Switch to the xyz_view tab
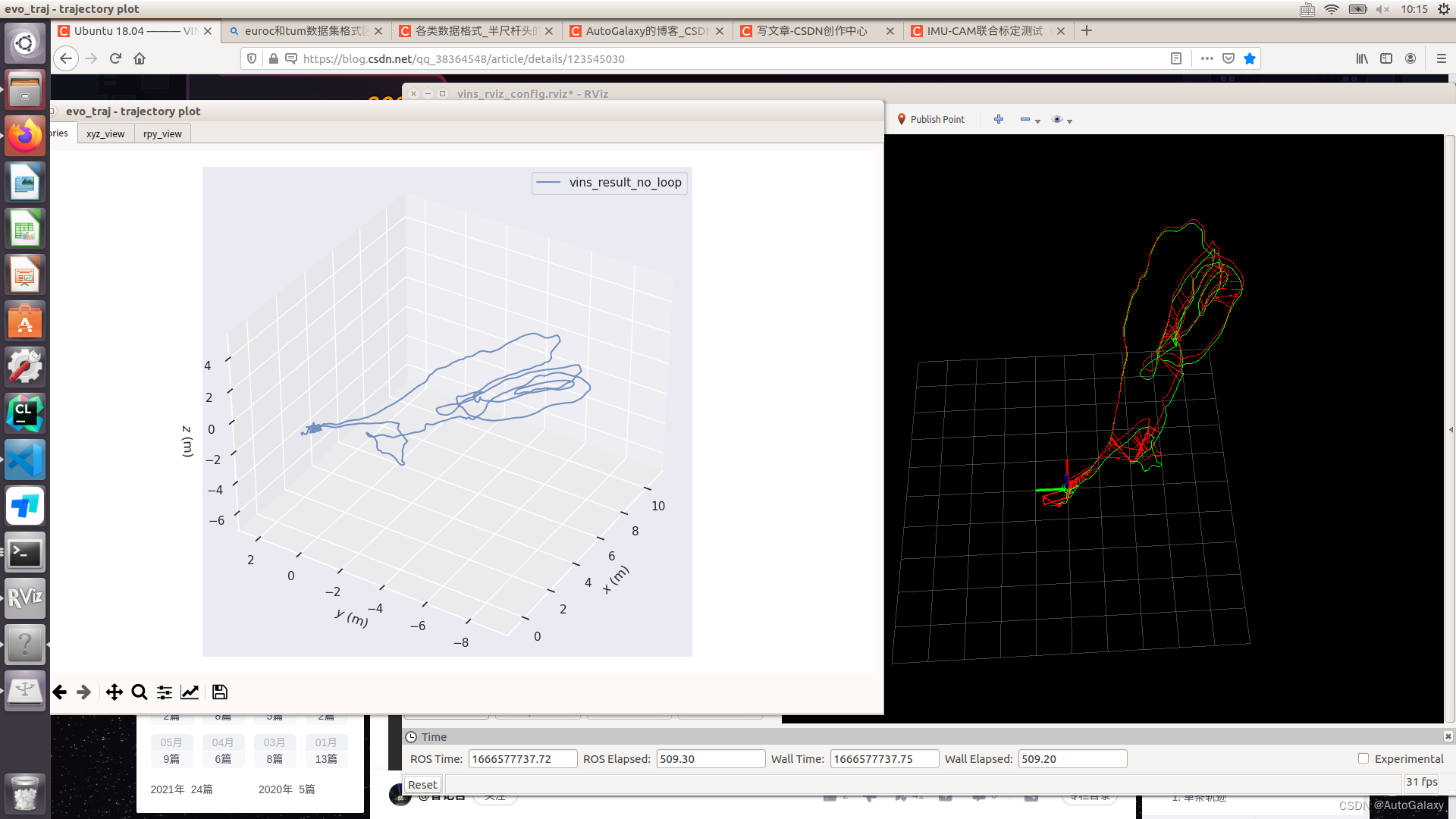The width and height of the screenshot is (1456, 819). (105, 133)
